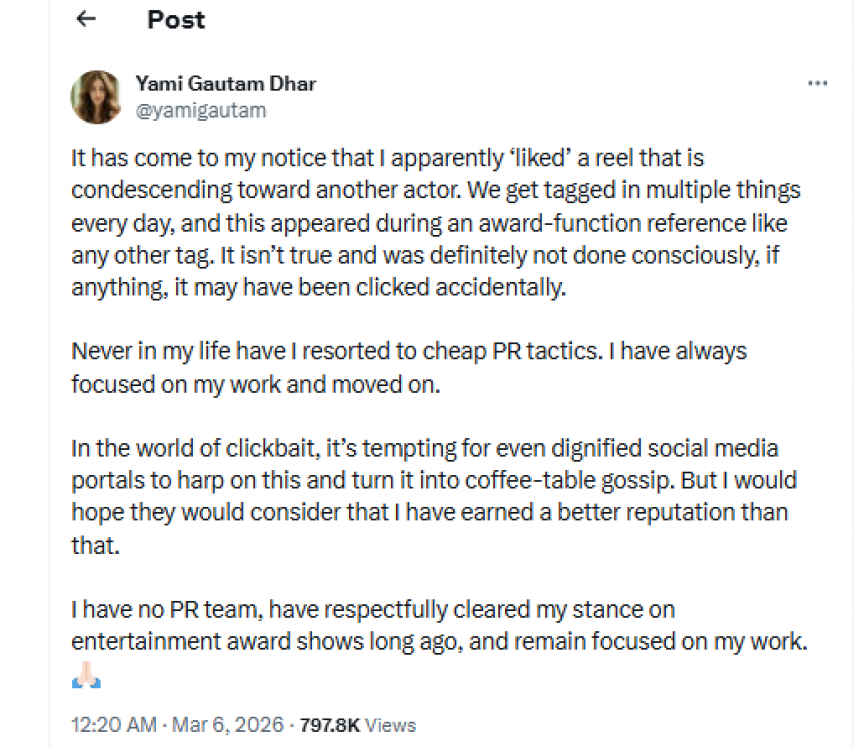The image size is (864, 747).
Task: Go back using the left arrow
Action: (x=87, y=19)
